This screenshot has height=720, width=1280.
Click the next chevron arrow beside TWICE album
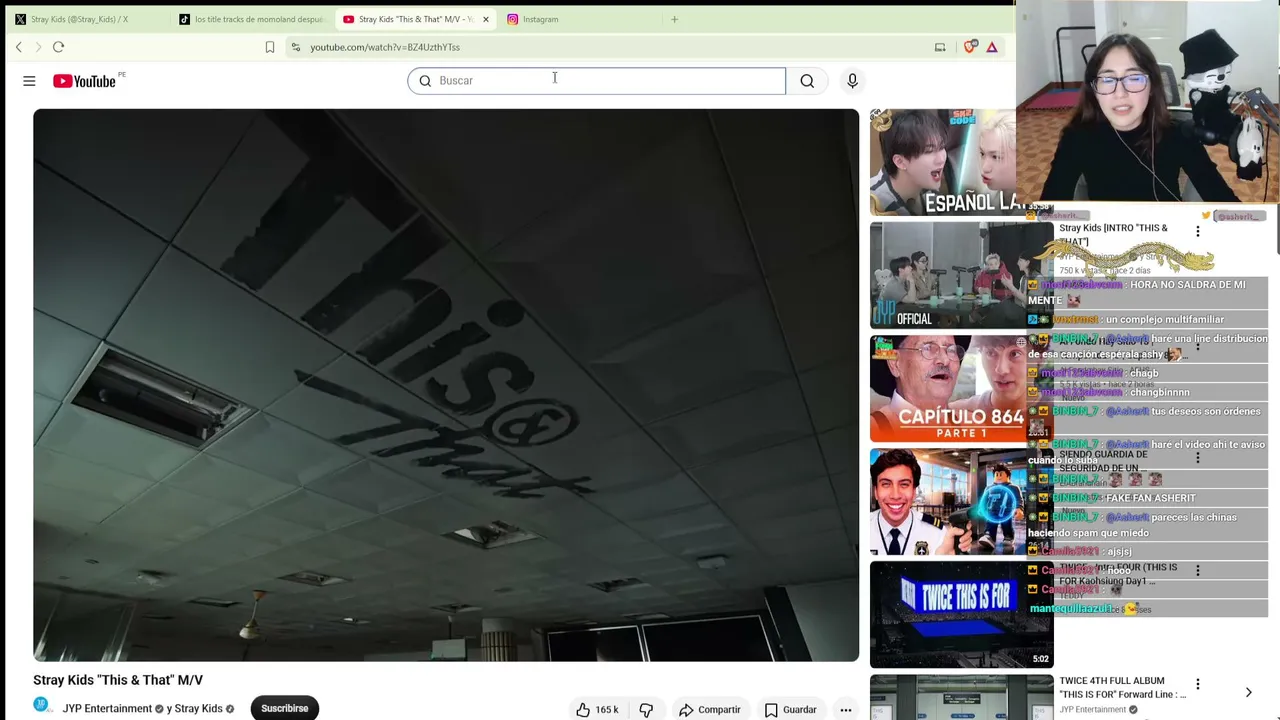pos(1248,692)
